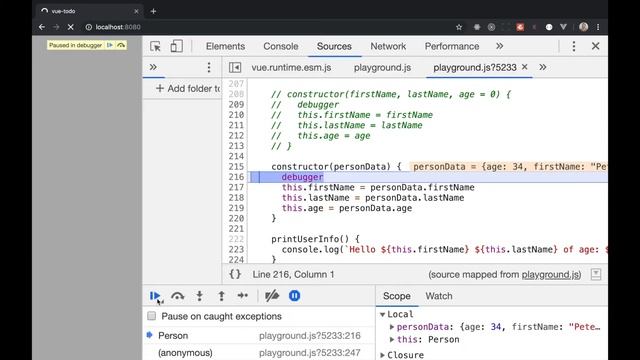Open the Elements tab

tap(225, 47)
